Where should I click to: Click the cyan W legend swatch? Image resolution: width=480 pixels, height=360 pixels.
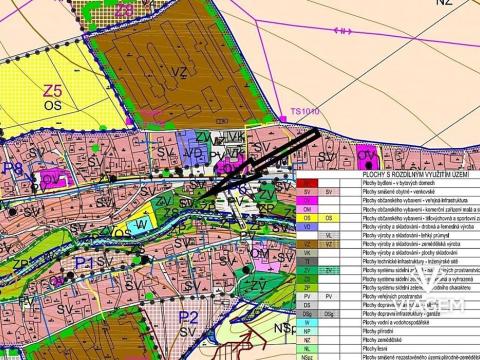307,323
